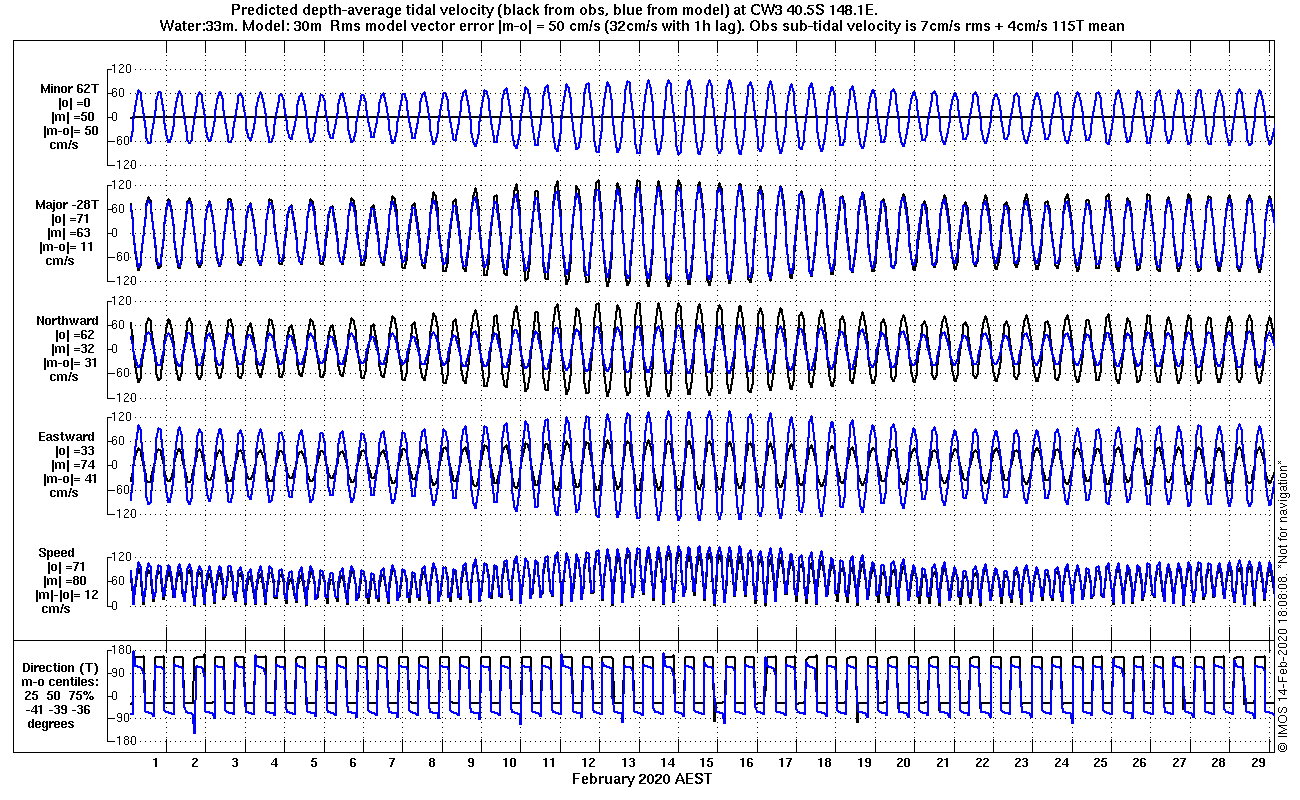
Task: Click day '5' on the date axis
Action: (313, 762)
